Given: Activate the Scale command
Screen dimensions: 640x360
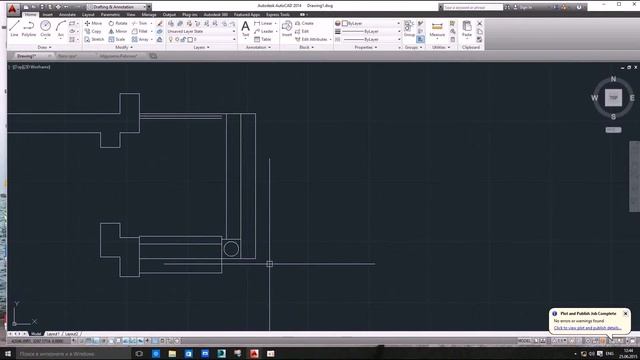Looking at the screenshot, I should point(117,40).
